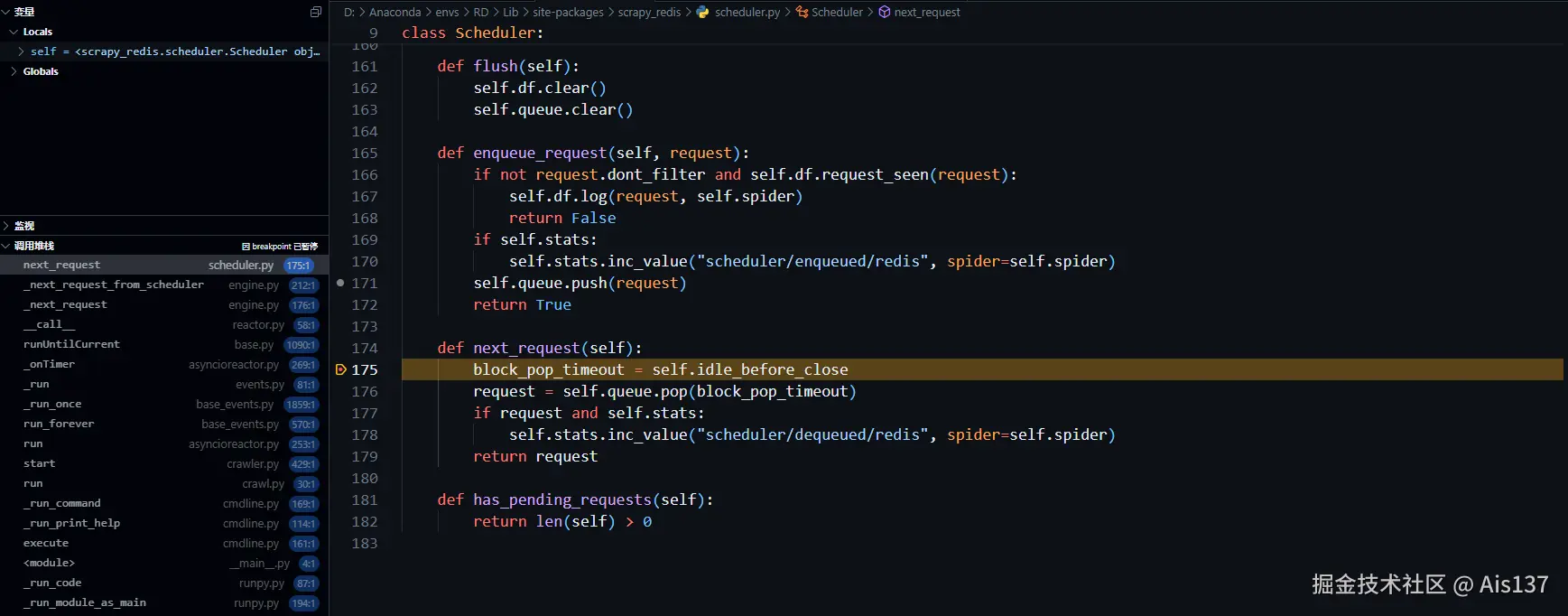This screenshot has width=1568, height=616.
Task: Click the sticky 'class Scheduler:' header line
Action: 473,33
